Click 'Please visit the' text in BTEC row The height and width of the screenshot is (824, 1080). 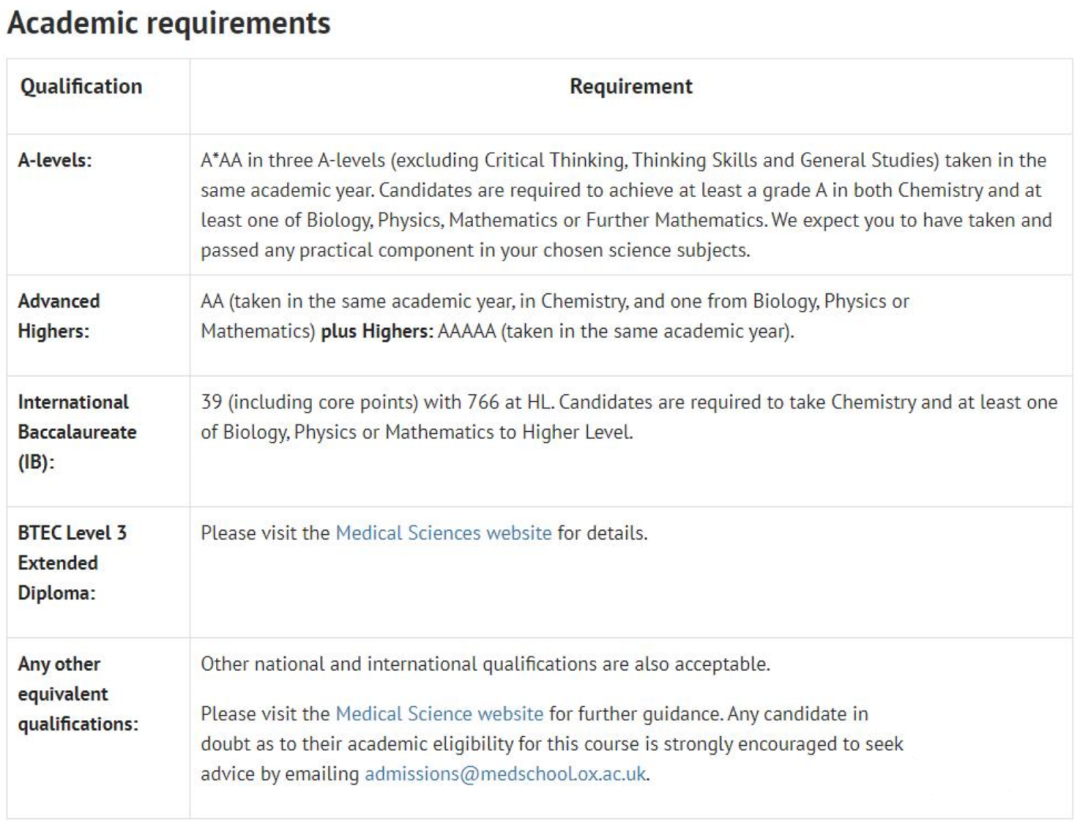coord(265,533)
